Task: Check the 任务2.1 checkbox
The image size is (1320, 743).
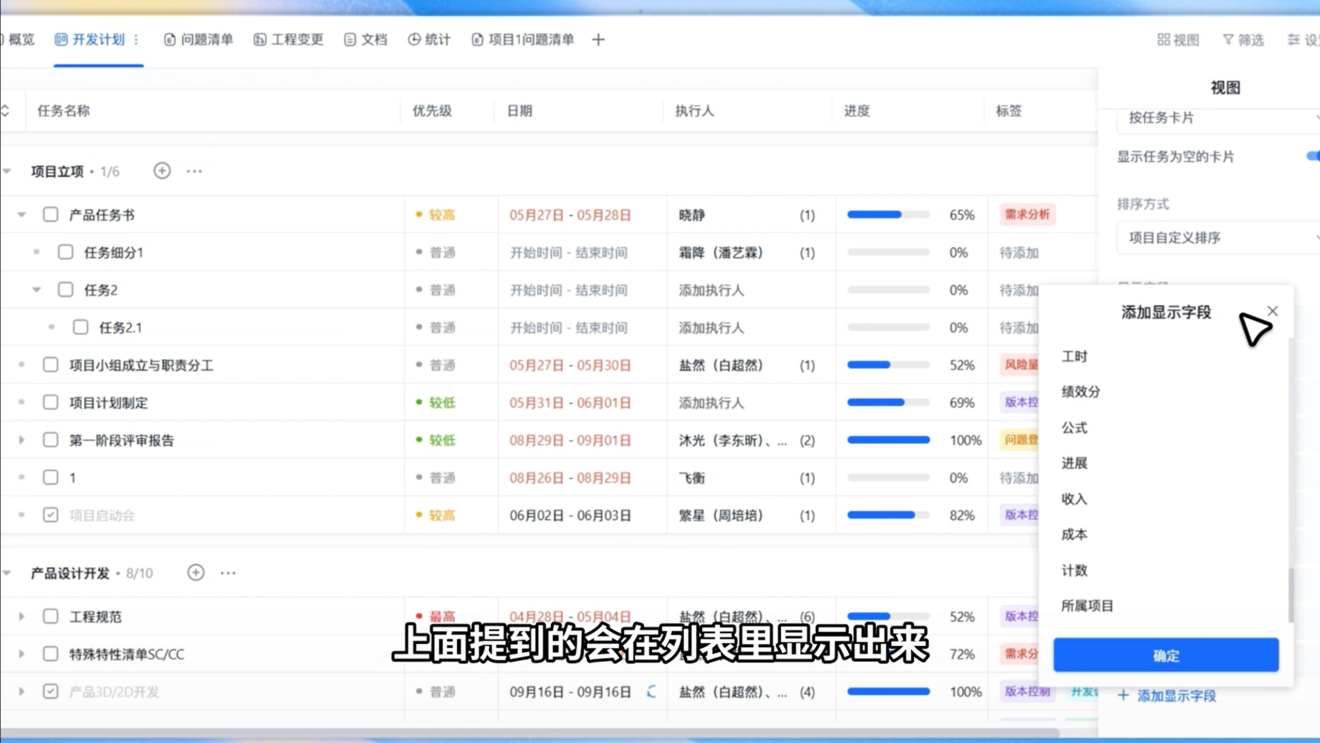Action: (80, 327)
